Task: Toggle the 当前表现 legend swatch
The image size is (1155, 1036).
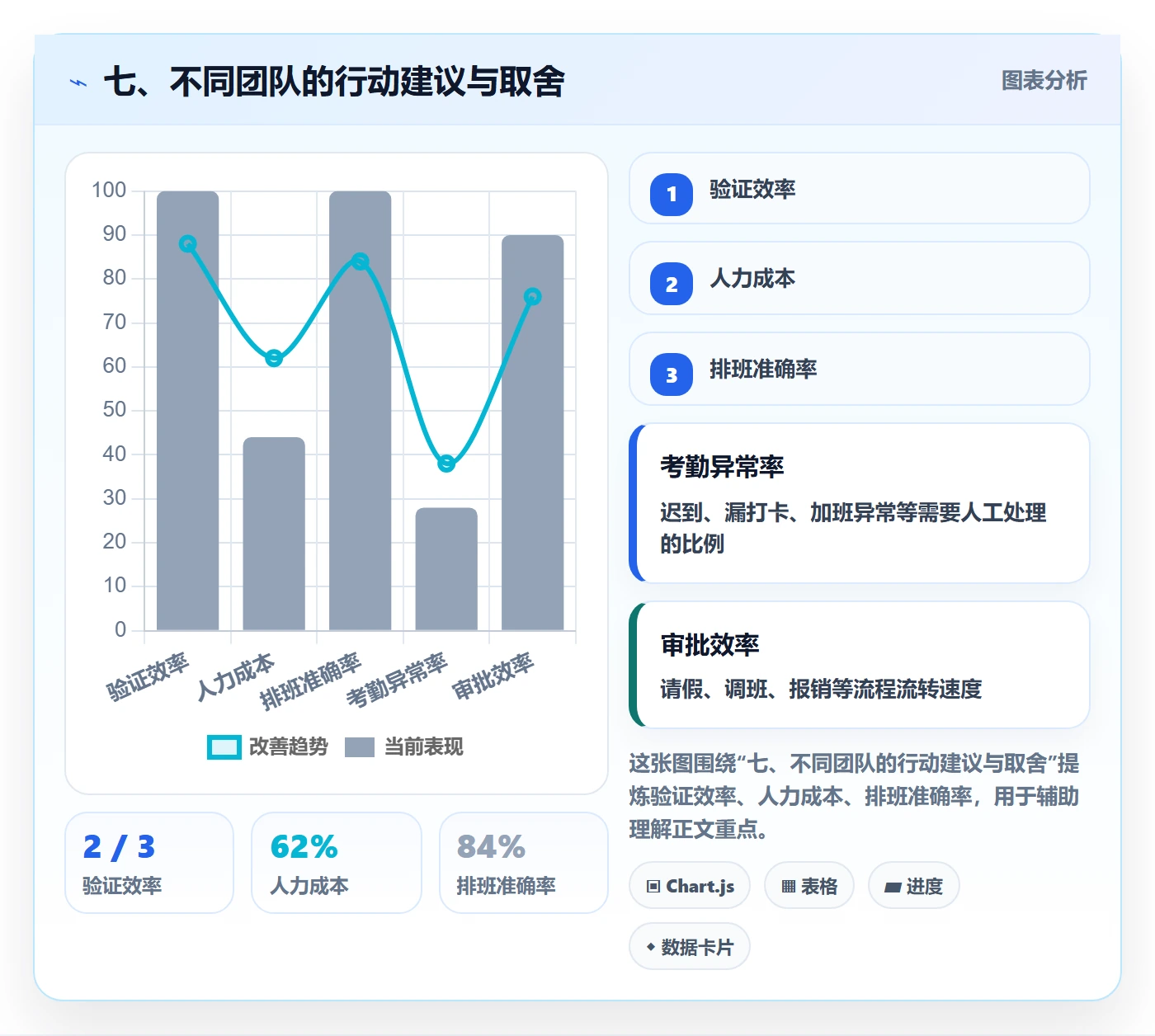Action: pyautogui.click(x=359, y=747)
